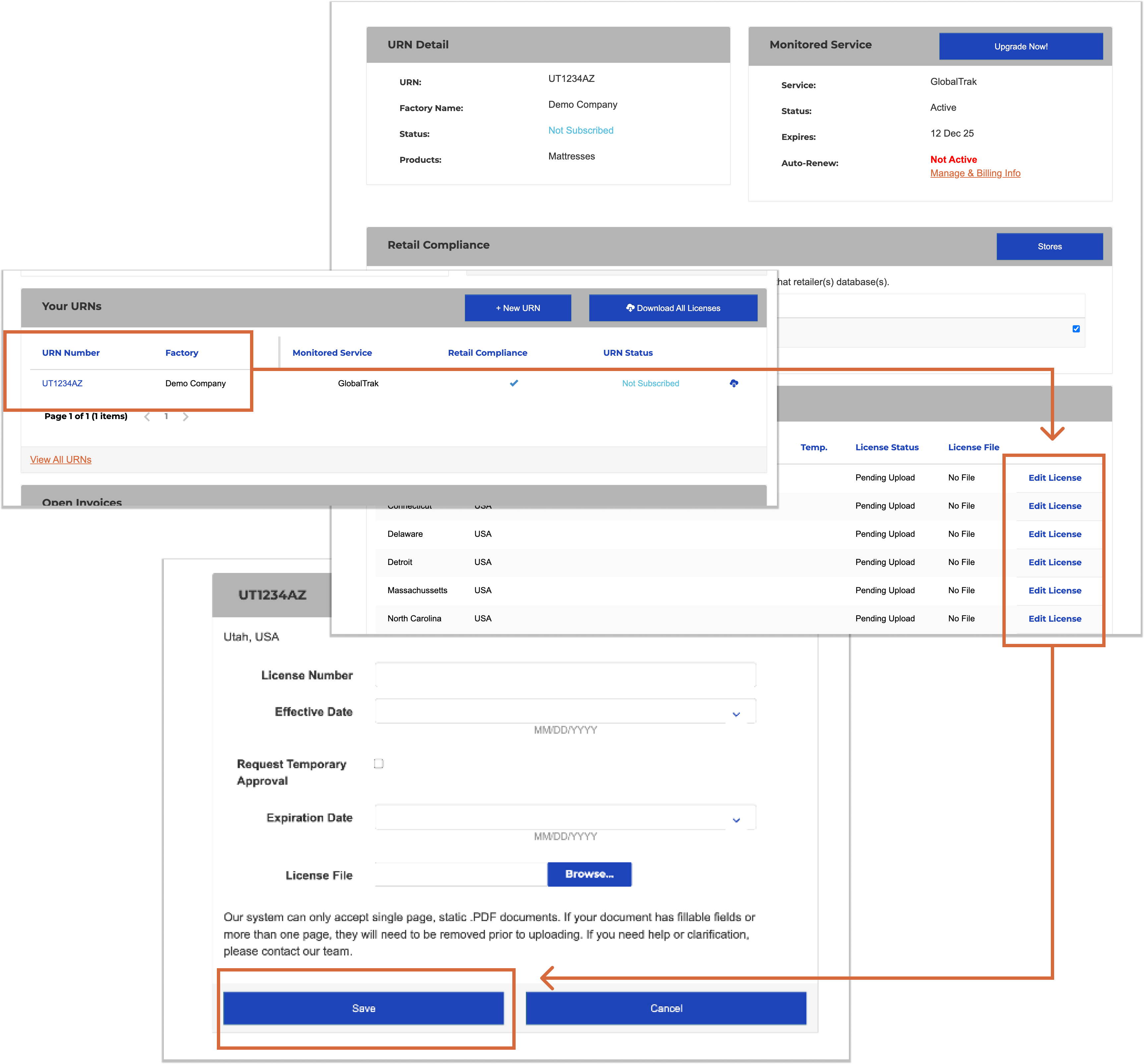Click the Stores button
Viewport: 1144px width, 1064px height.
pos(1049,246)
